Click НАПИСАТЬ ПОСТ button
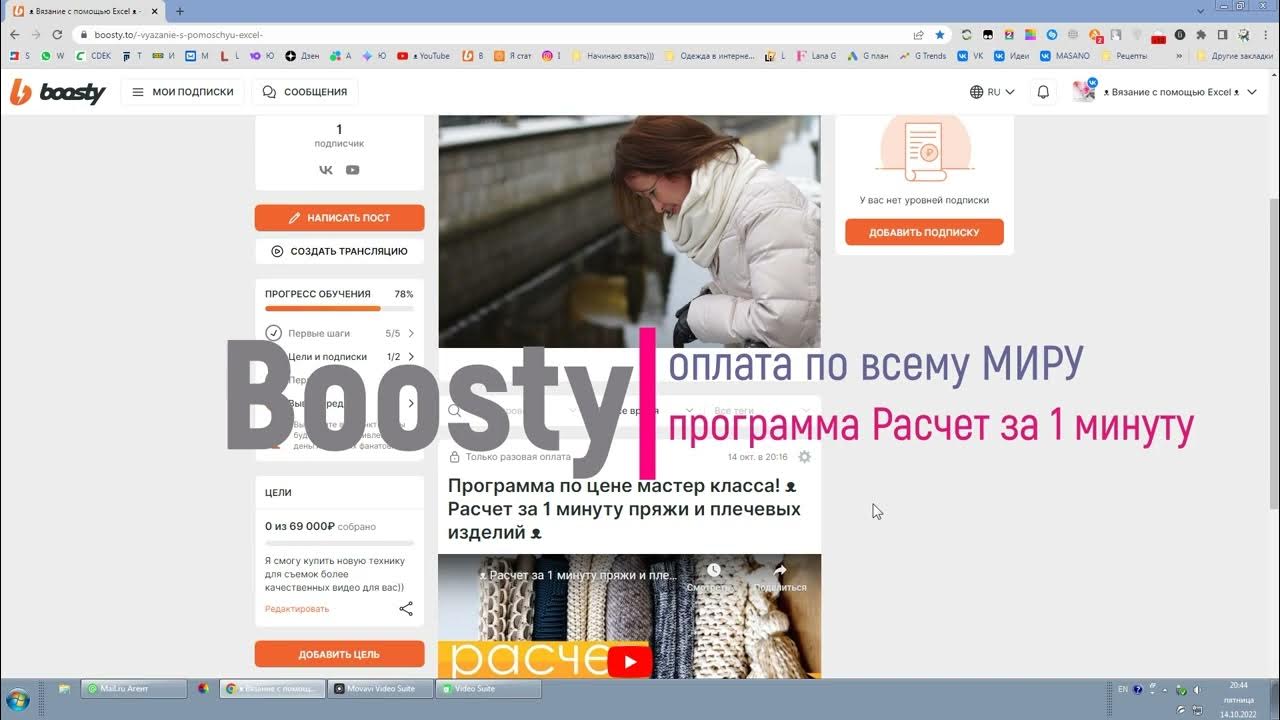The image size is (1280, 720). (340, 217)
